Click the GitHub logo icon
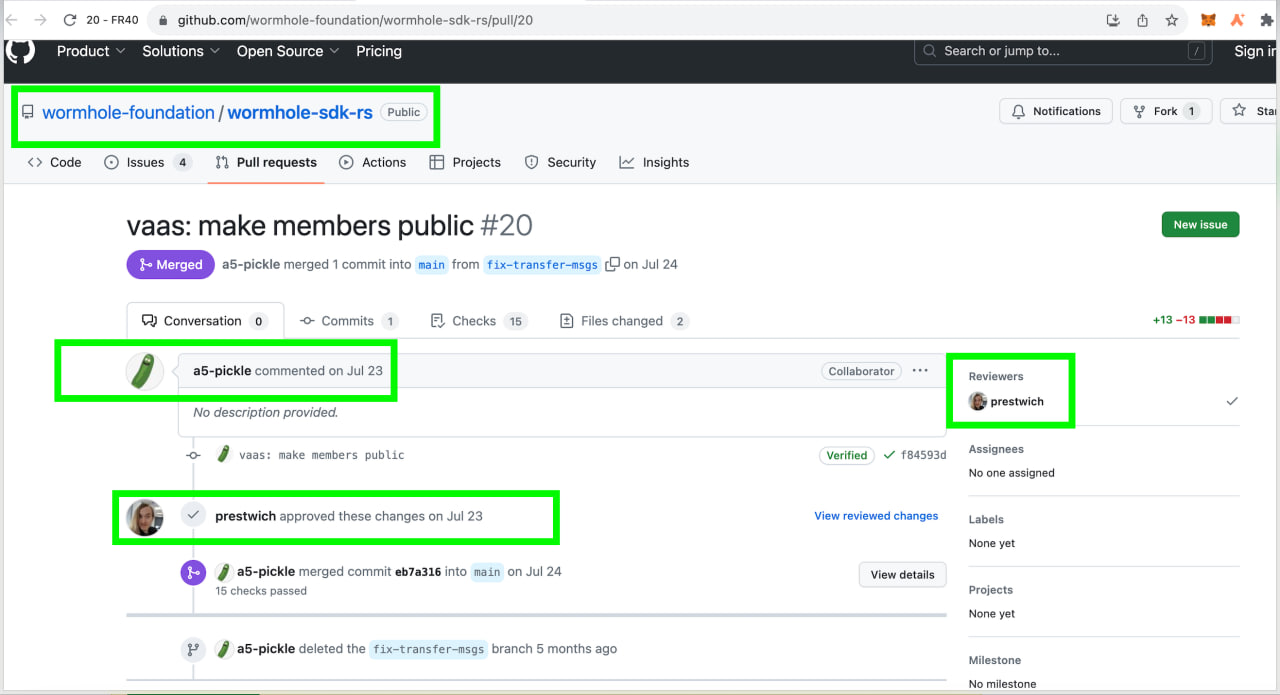 pos(20,51)
